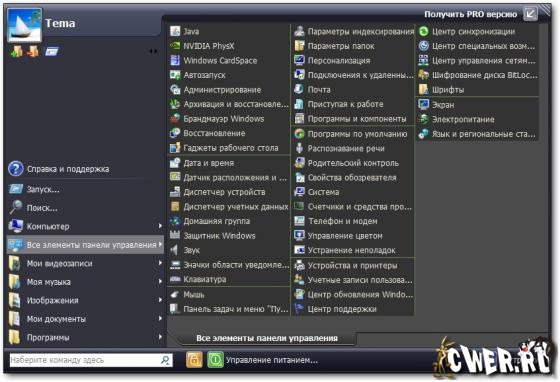Click the Центр синхронизации green icon

coord(424,31)
